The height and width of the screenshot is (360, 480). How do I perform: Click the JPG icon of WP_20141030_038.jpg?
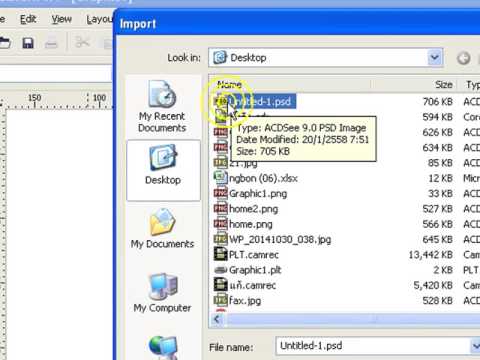220,239
